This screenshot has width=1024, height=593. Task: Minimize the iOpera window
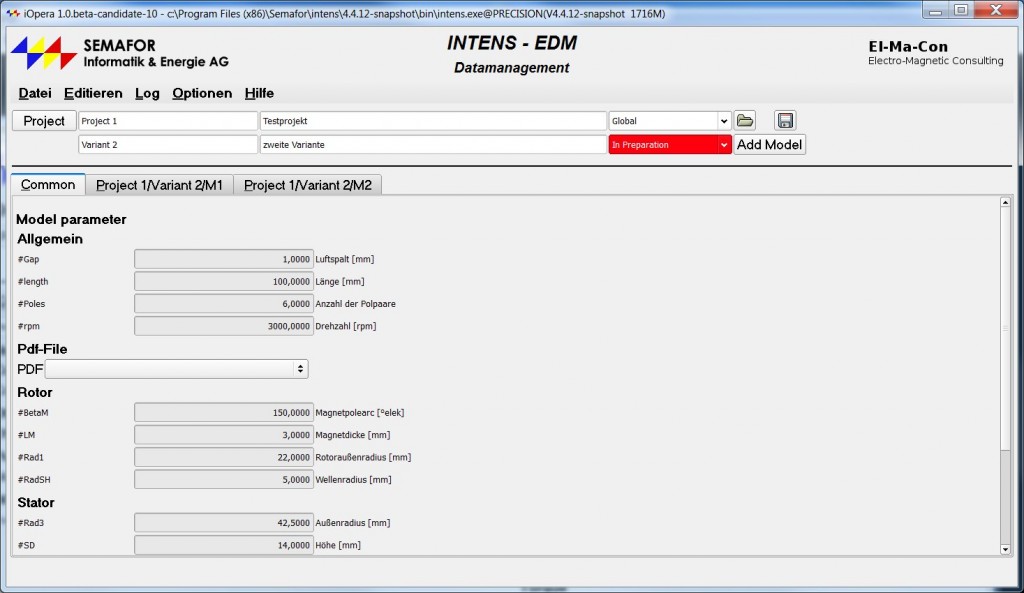click(x=935, y=10)
